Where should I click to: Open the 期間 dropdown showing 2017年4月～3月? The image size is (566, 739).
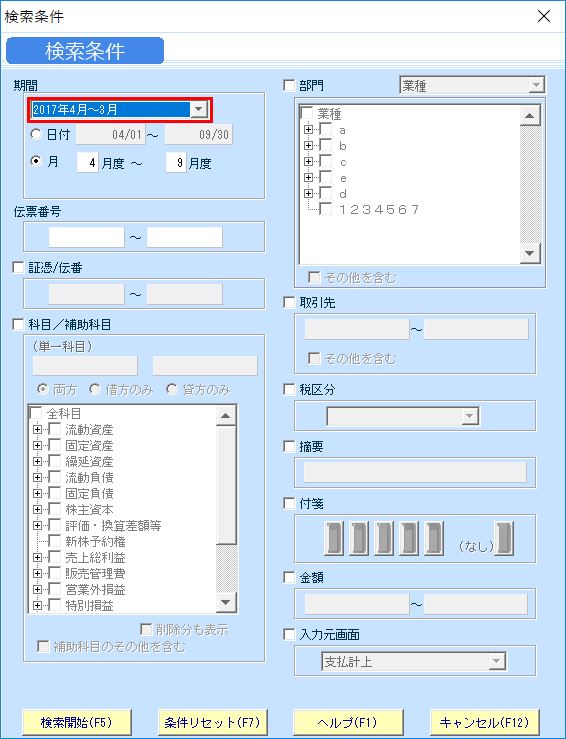click(x=199, y=109)
